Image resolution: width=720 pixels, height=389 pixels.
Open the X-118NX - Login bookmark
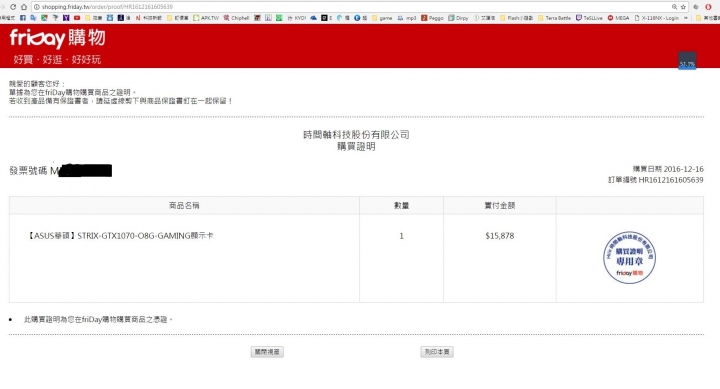point(656,18)
